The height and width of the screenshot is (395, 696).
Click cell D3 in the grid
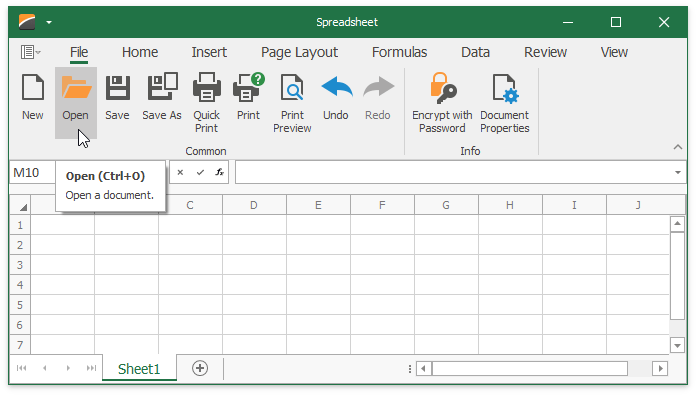pos(254,265)
